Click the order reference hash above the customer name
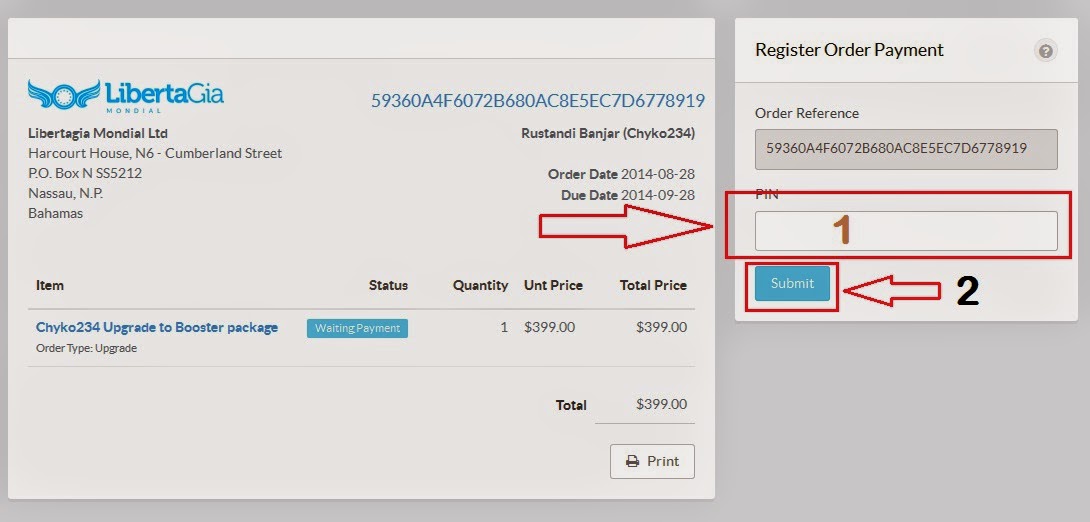Screen dimensions: 1090x522 tap(538, 101)
